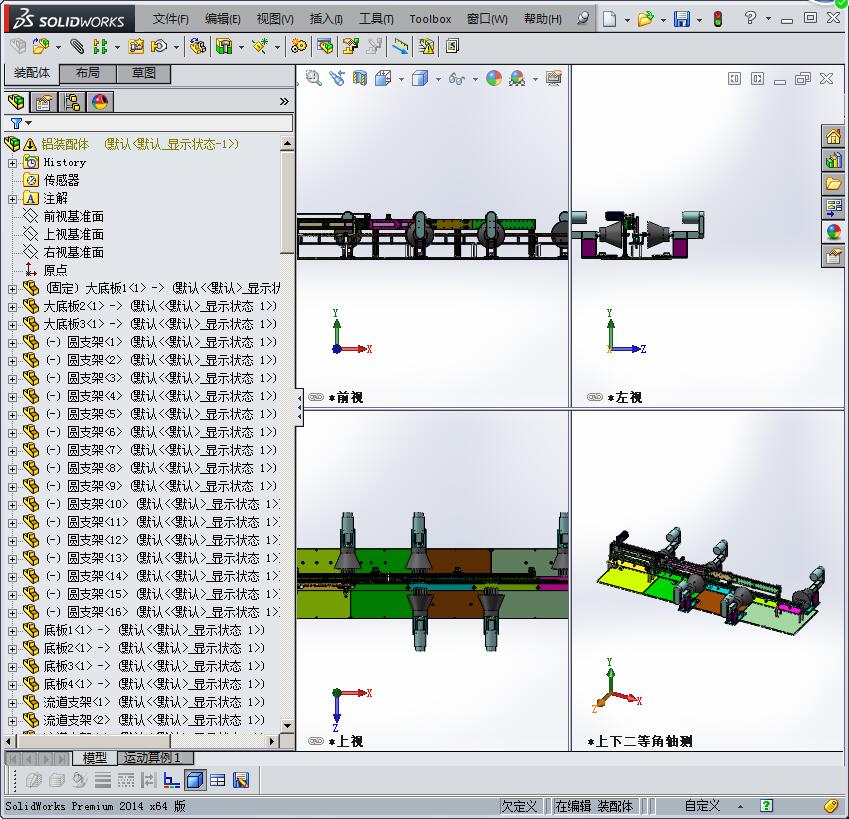The height and width of the screenshot is (819, 849).
Task: Click the Linear Component Pattern icon
Action: pyautogui.click(x=100, y=47)
